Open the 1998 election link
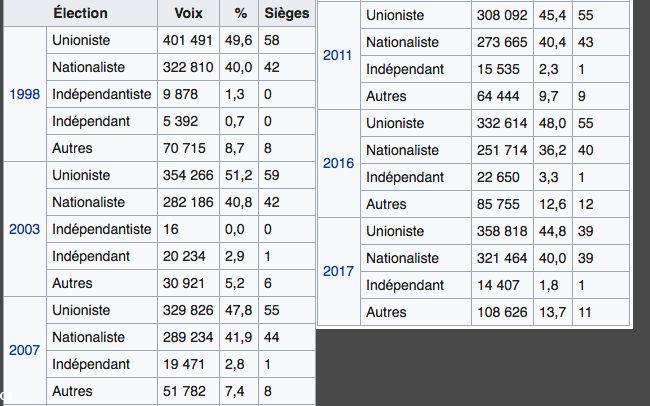The image size is (650, 406). (24, 94)
